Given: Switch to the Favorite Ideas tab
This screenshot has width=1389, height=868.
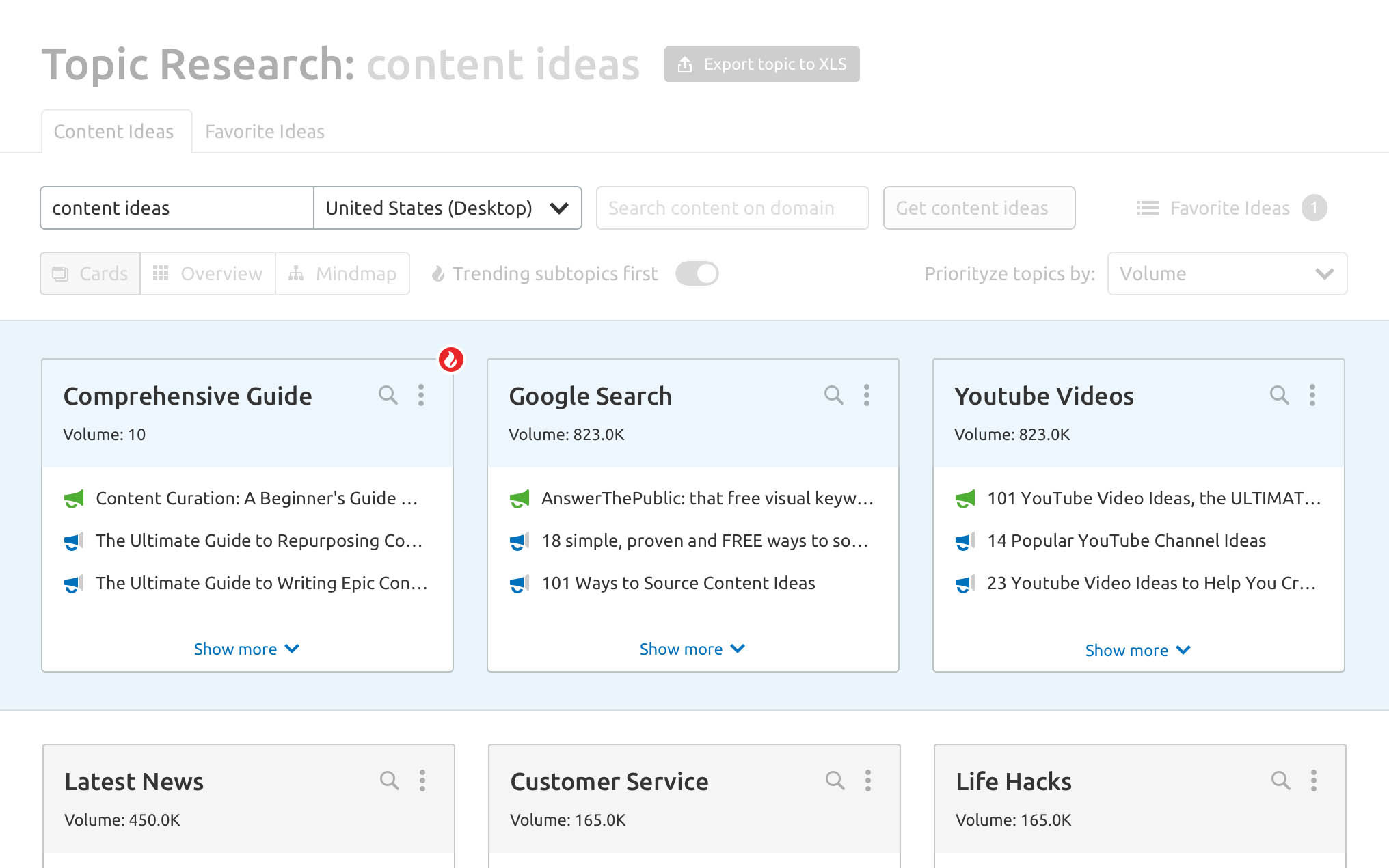Looking at the screenshot, I should (265, 131).
